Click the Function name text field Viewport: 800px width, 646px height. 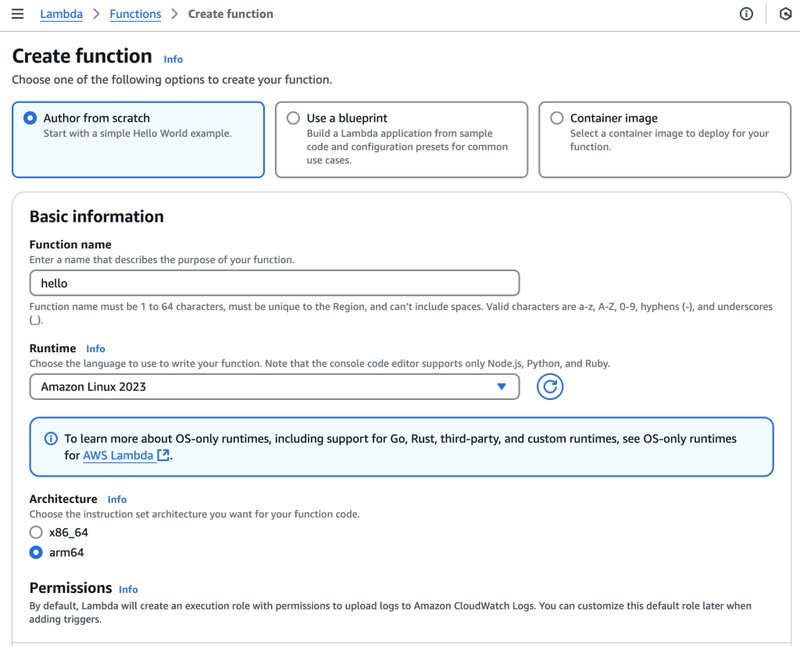274,283
